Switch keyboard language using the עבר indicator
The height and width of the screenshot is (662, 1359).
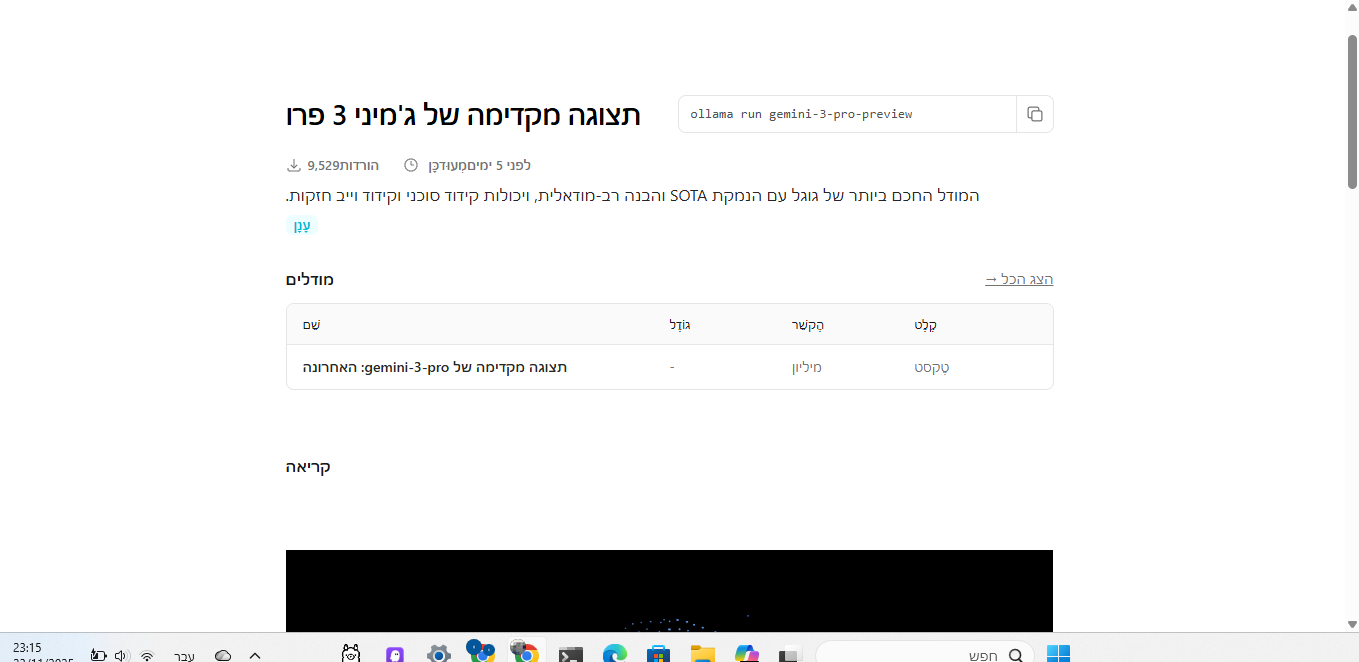click(184, 655)
